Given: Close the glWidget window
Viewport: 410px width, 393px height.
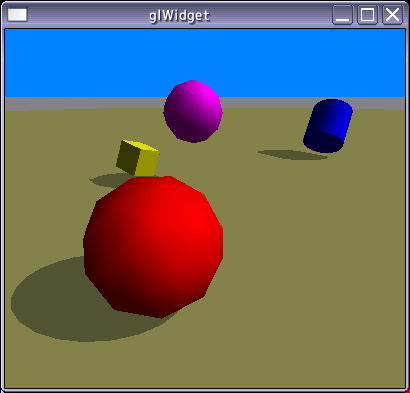Looking at the screenshot, I should 392,15.
